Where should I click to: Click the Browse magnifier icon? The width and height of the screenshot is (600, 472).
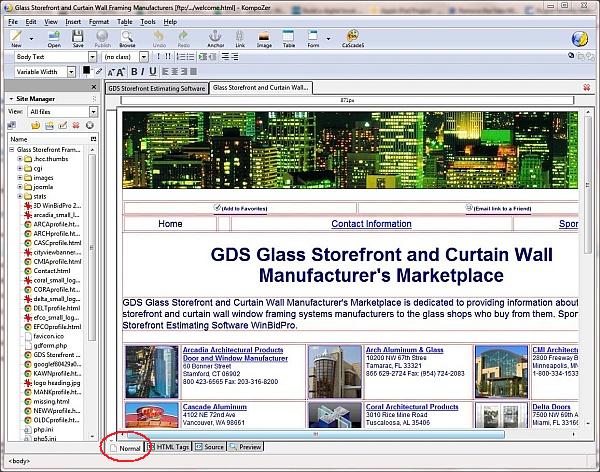pyautogui.click(x=127, y=39)
